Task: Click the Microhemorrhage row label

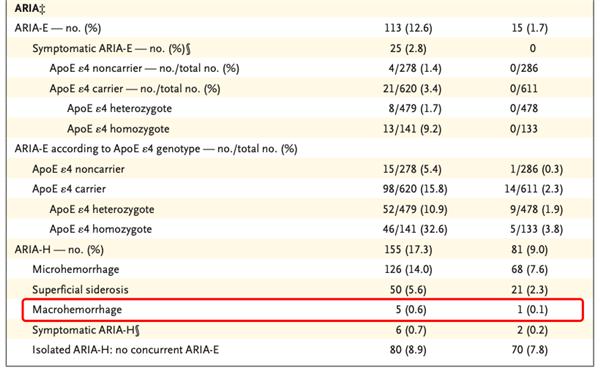Action: click(x=76, y=269)
